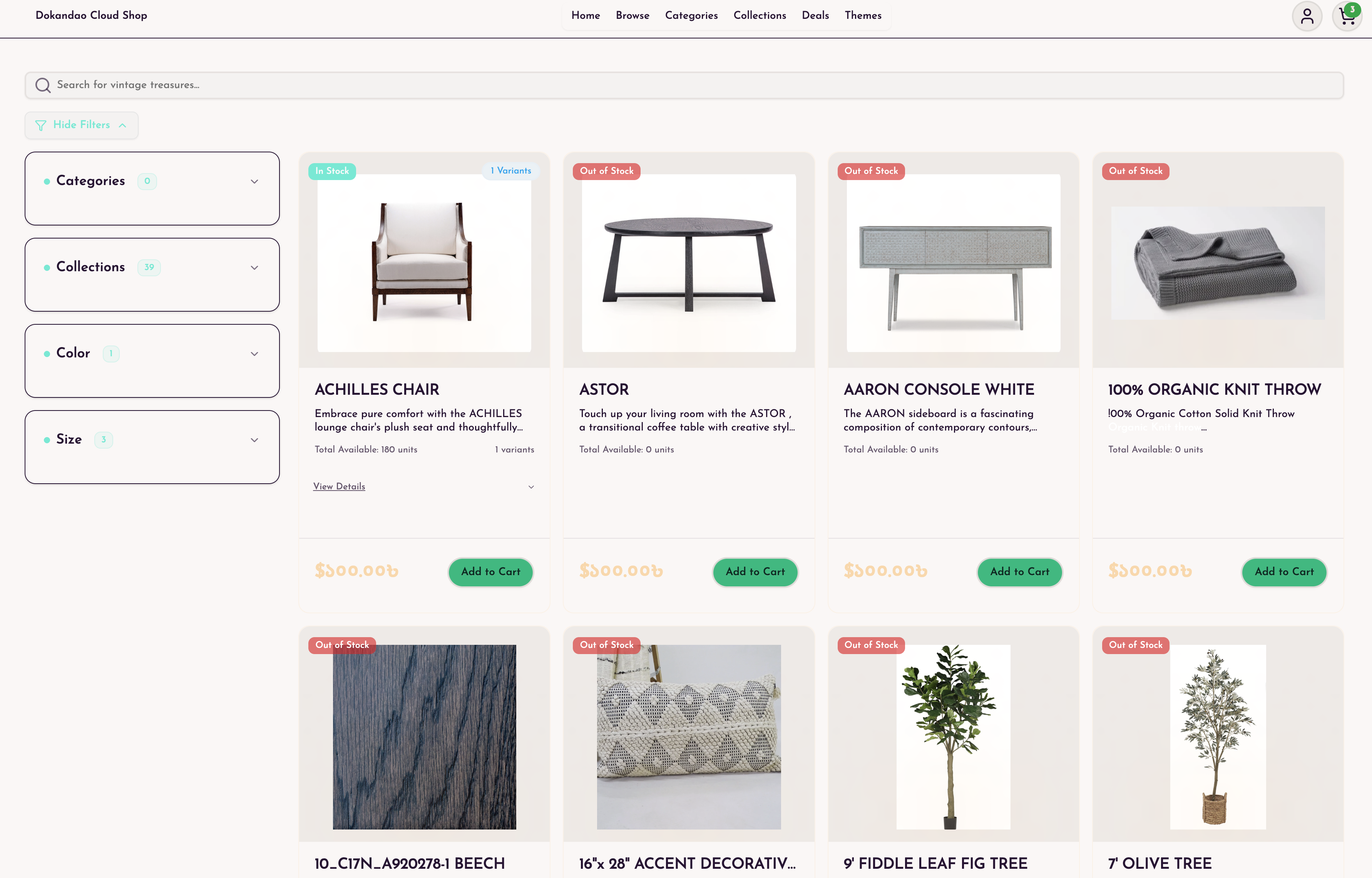Open the shopping cart icon
The width and height of the screenshot is (1372, 878).
[1347, 16]
